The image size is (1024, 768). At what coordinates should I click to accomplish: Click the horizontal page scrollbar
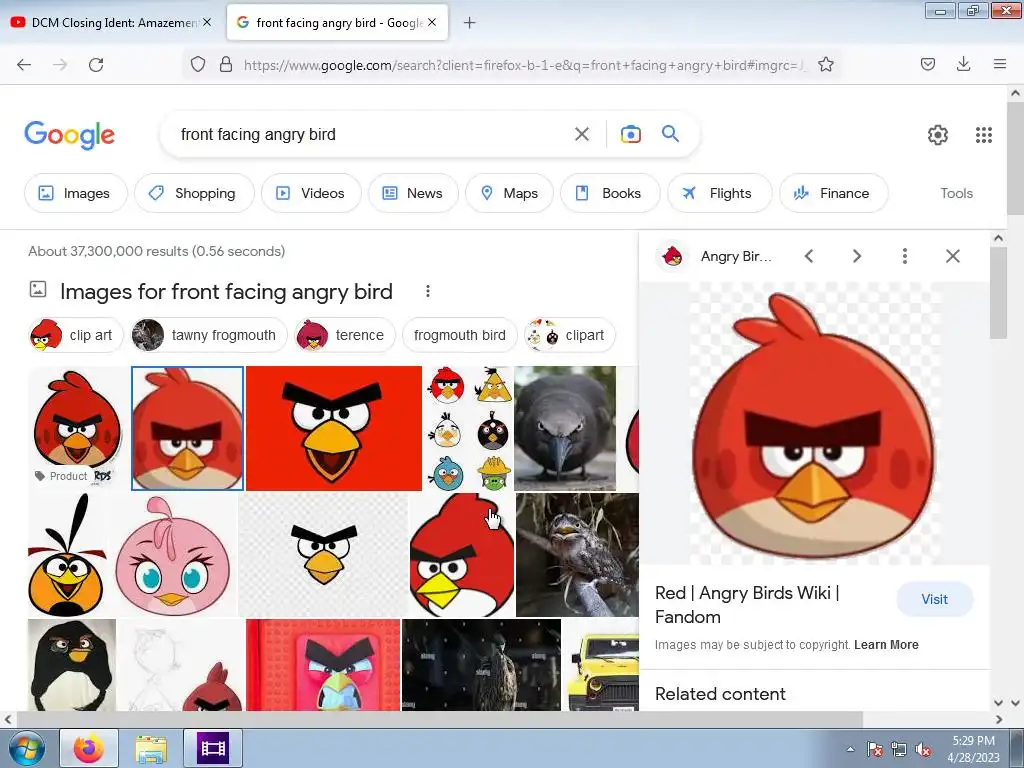[x=439, y=719]
